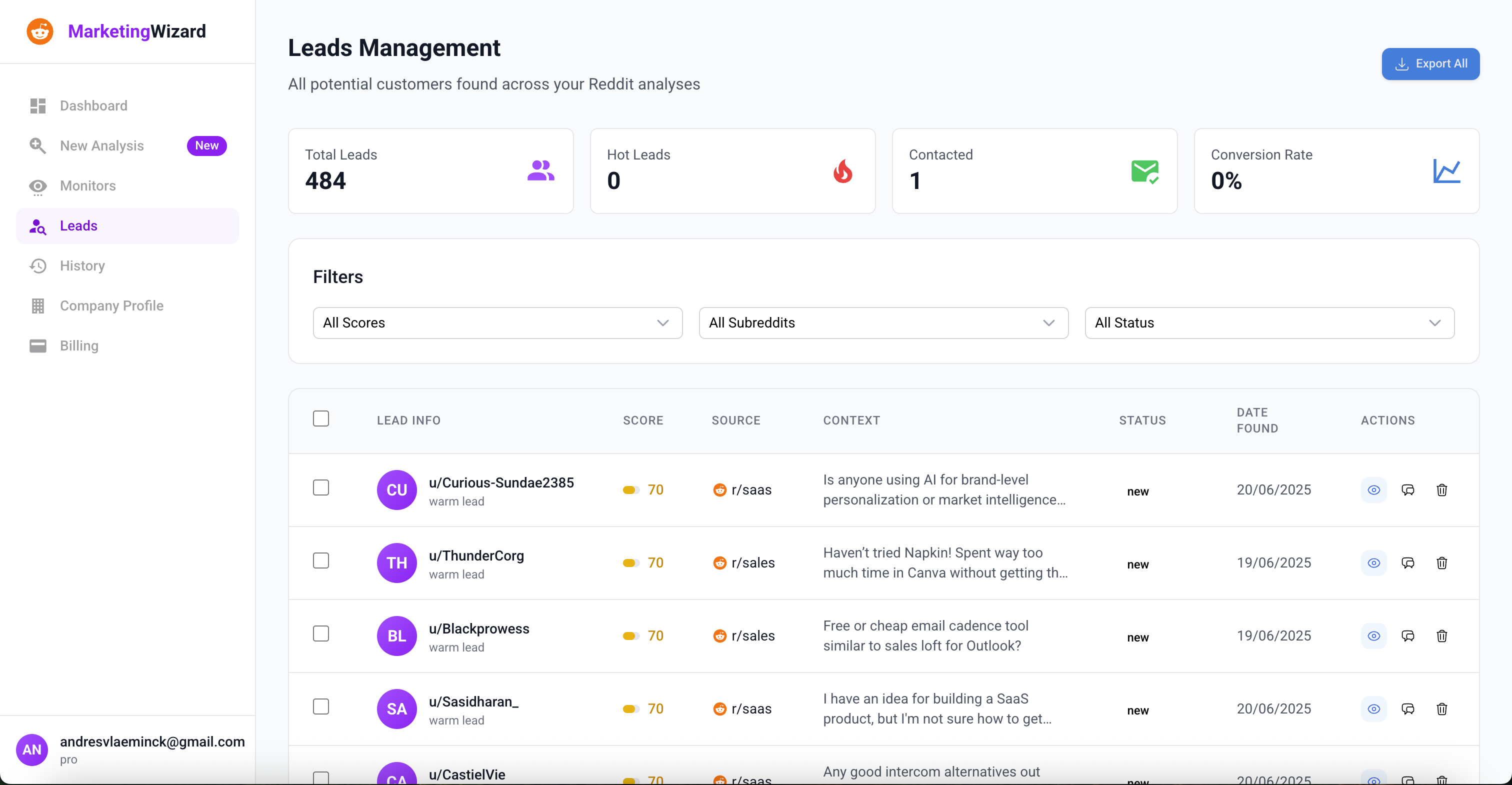Open the Billing page
The width and height of the screenshot is (1512, 785).
tap(78, 345)
